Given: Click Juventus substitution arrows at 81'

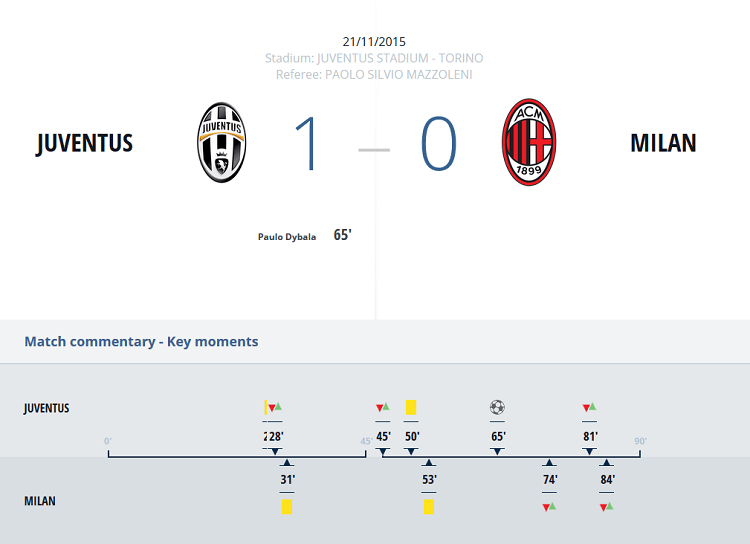Looking at the screenshot, I should 589,407.
